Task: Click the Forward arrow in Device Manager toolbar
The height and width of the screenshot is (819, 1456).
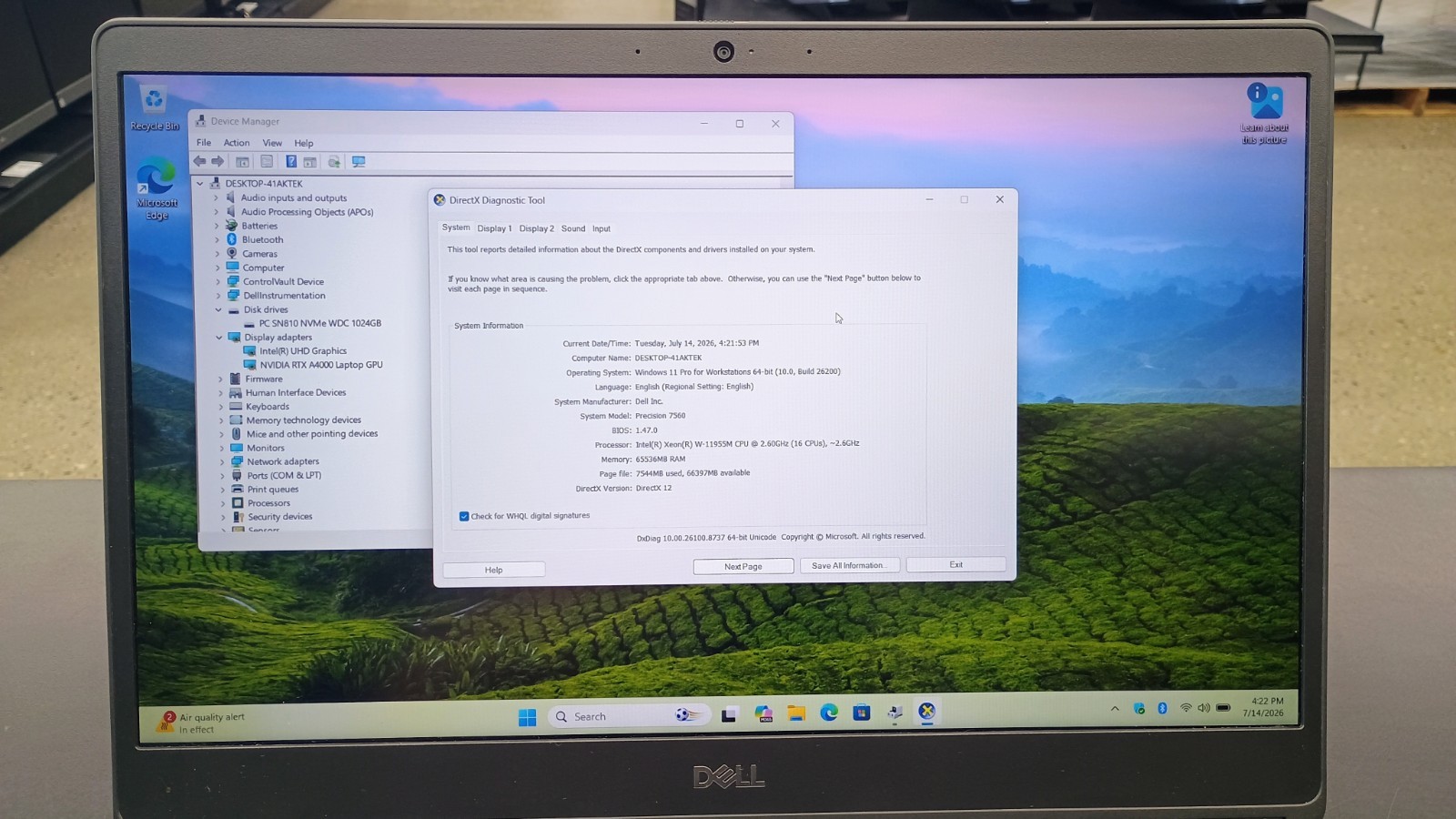Action: pos(217,161)
